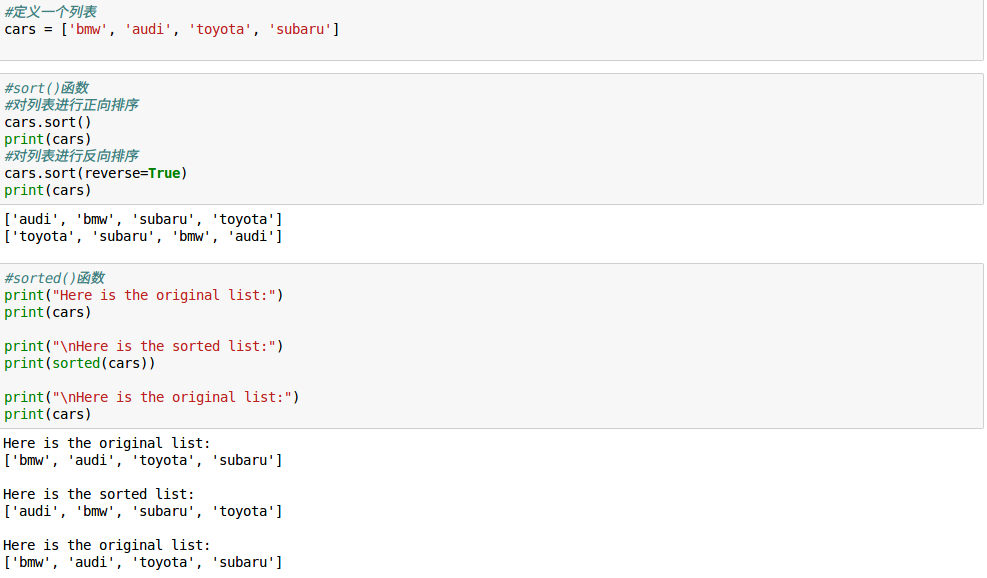Click the comment line '#定义一个列表'
The height and width of the screenshot is (578, 987).
tap(50, 12)
